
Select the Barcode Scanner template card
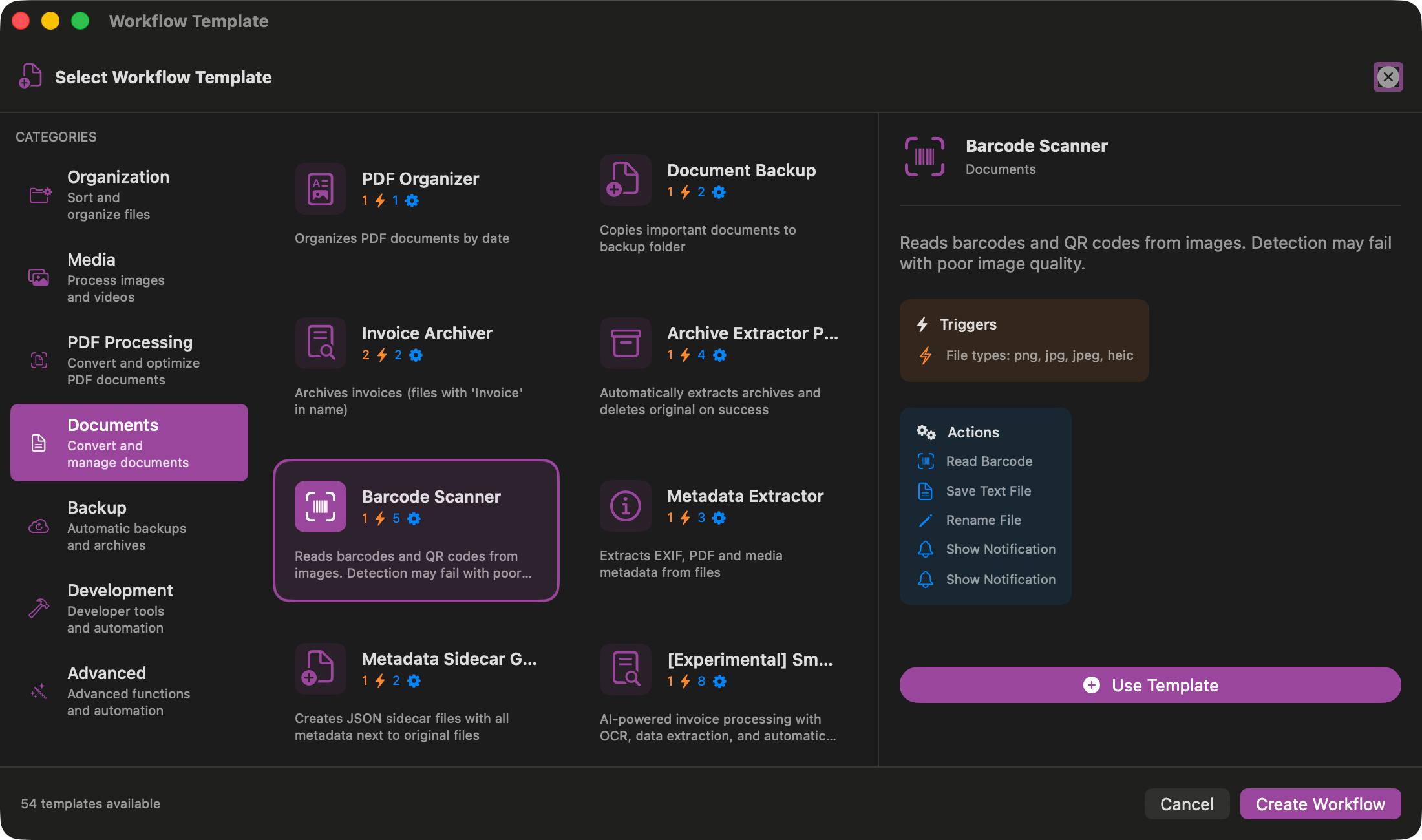[416, 530]
